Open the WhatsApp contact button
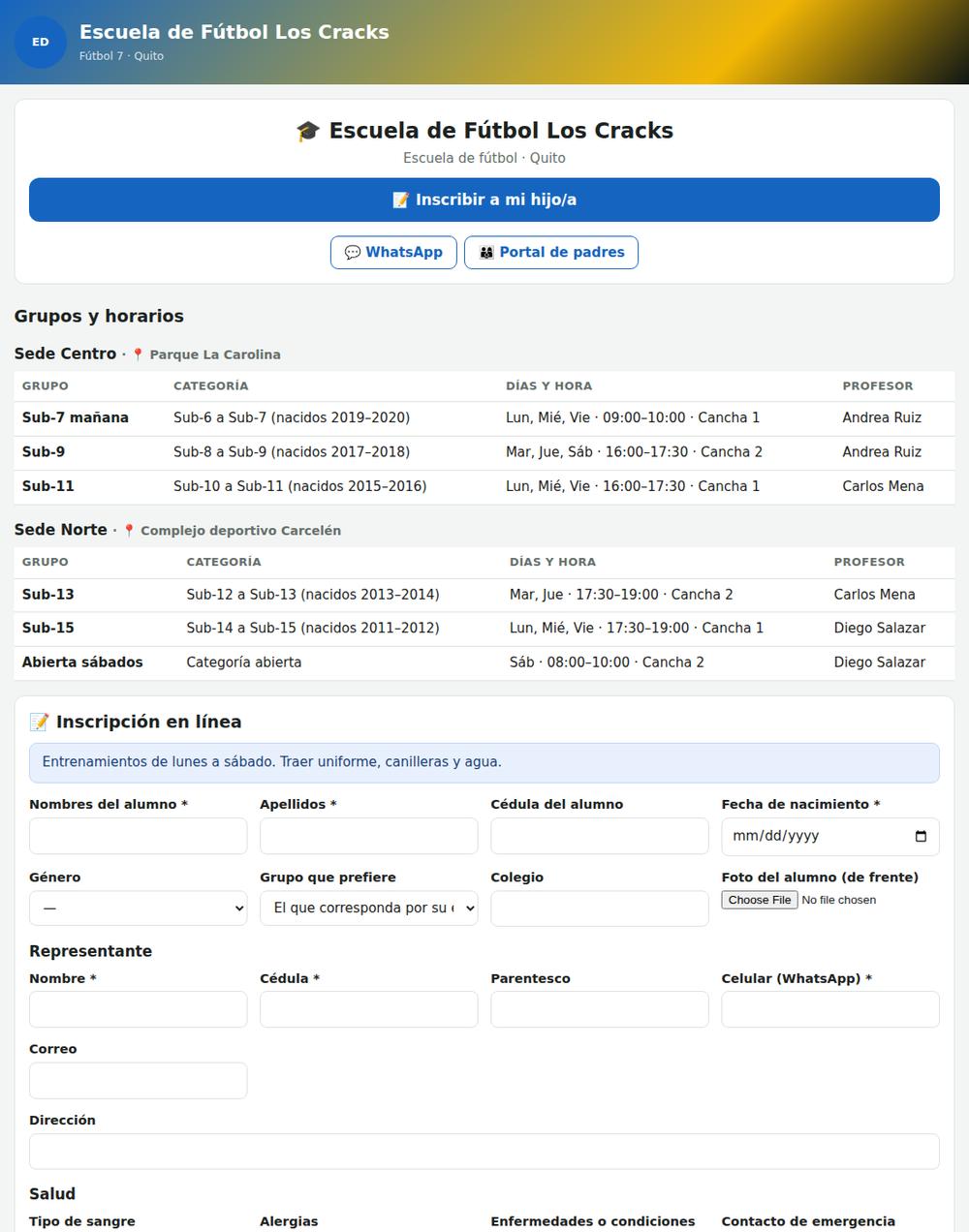This screenshot has height=1232, width=969. coord(393,252)
